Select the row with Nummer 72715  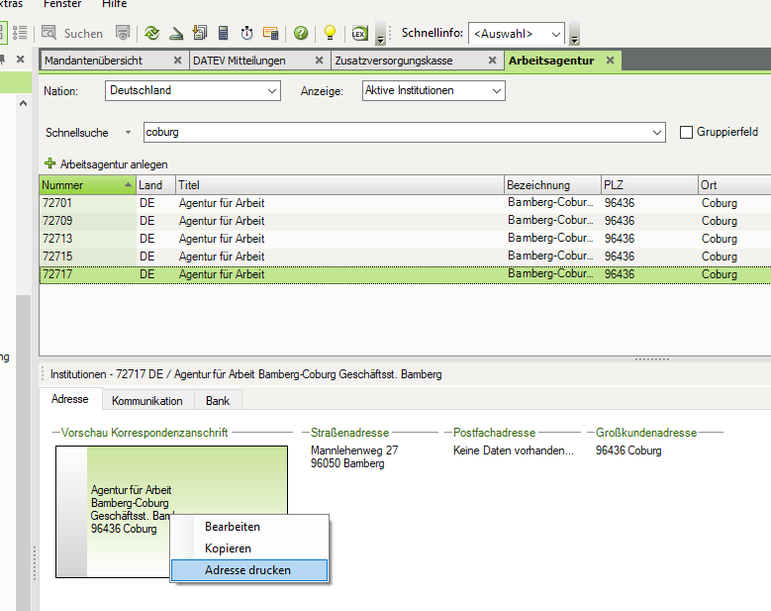click(405, 256)
